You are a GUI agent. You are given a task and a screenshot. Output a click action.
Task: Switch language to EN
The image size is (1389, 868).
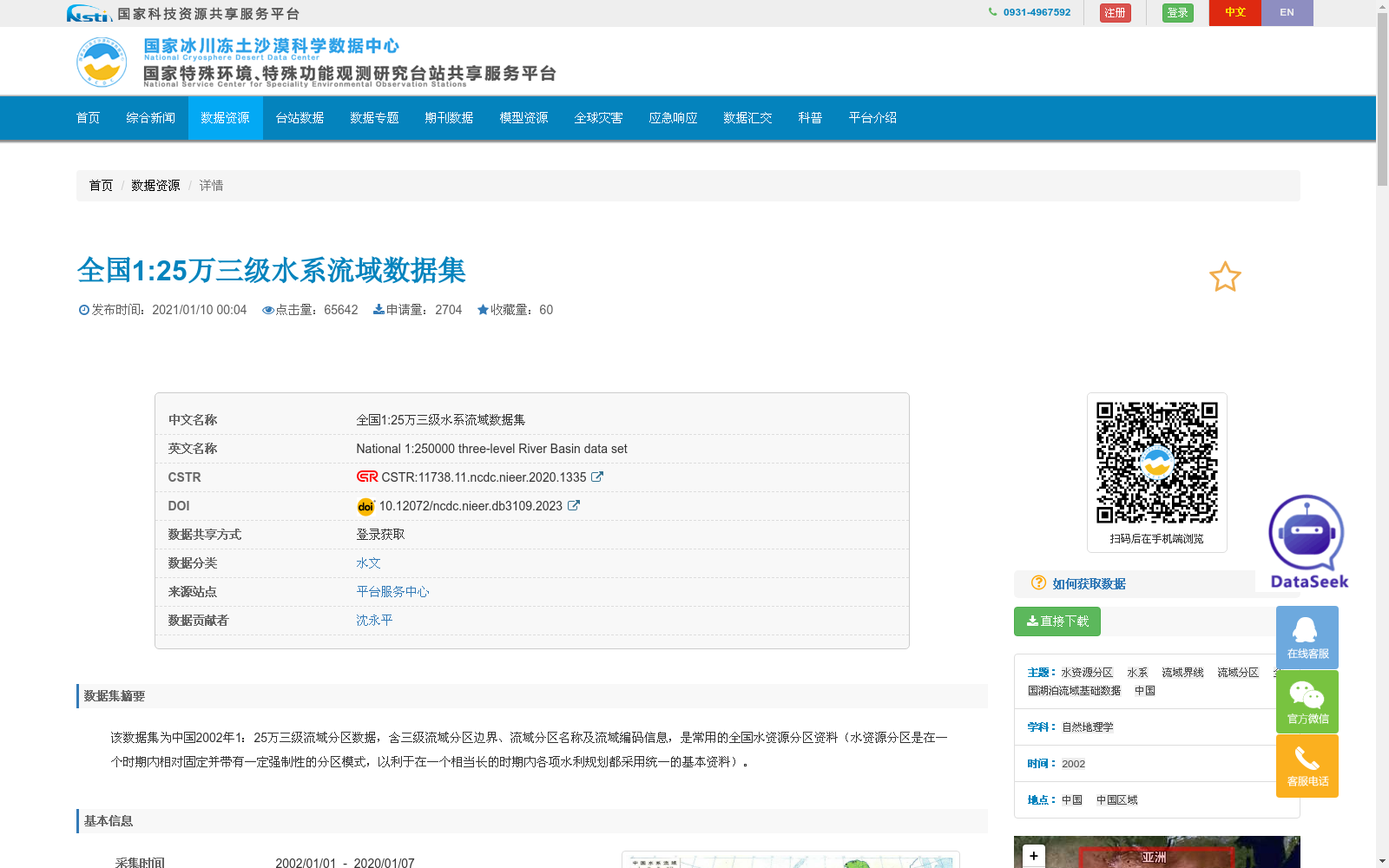(x=1287, y=12)
